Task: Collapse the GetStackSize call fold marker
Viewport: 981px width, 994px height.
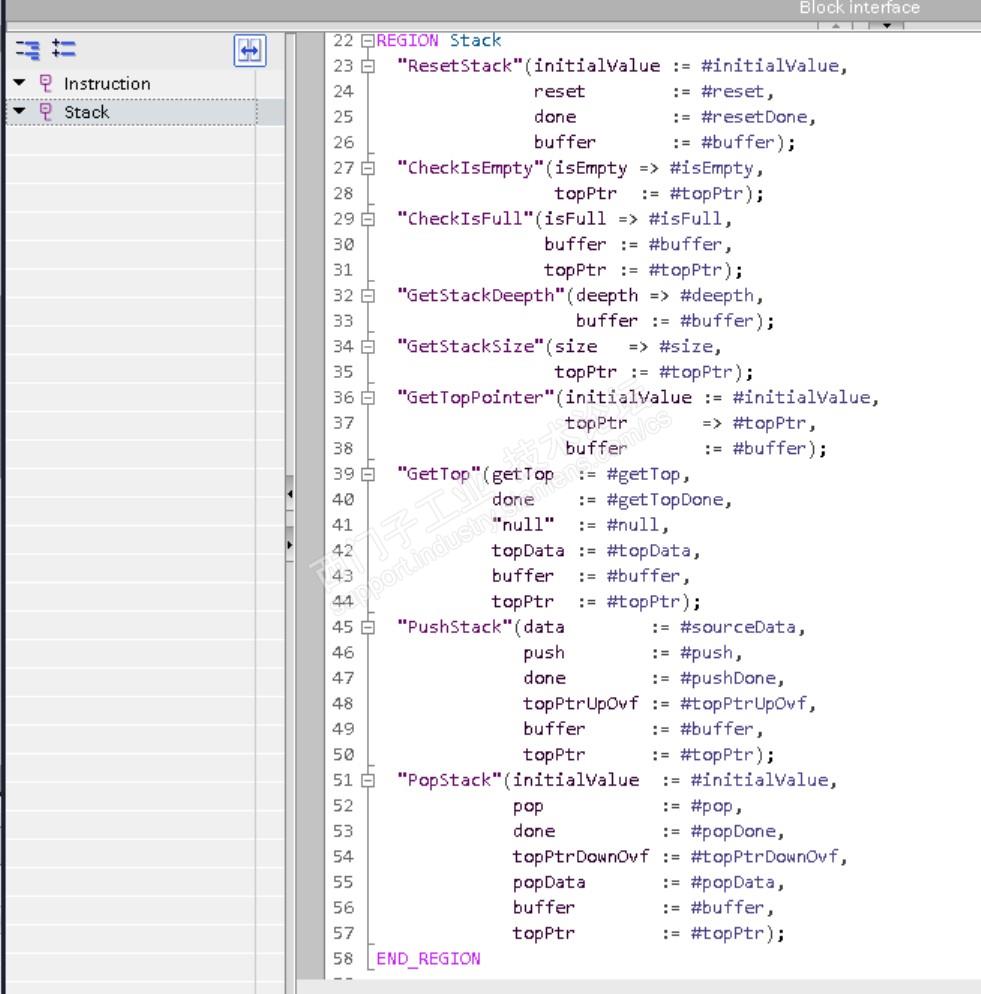Action: pyautogui.click(x=368, y=347)
